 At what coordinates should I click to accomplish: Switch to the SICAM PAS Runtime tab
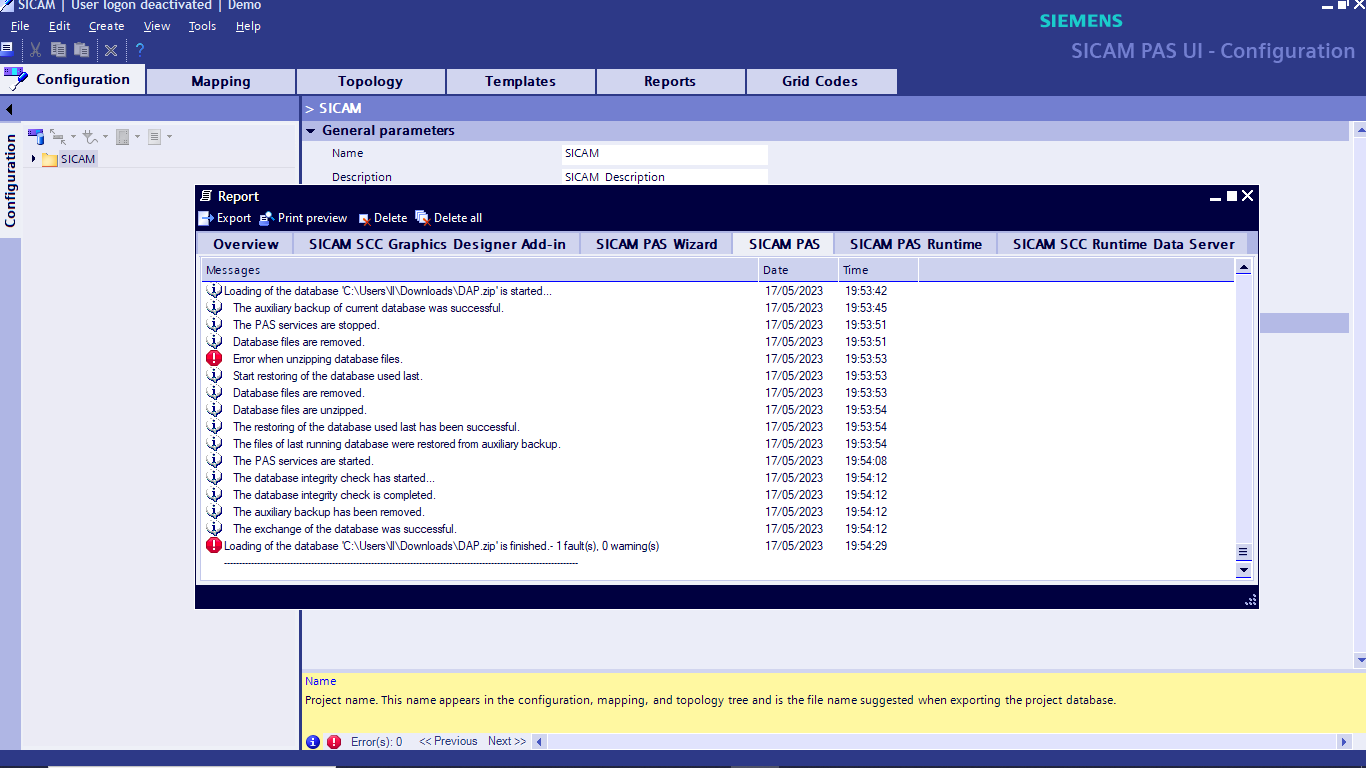916,244
